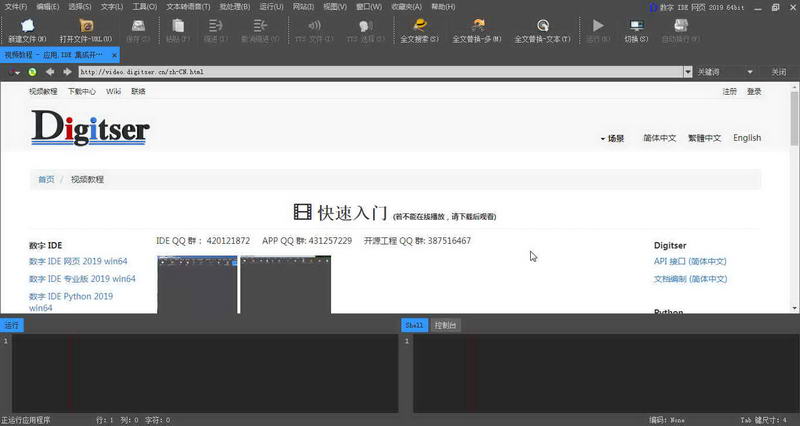Open the 下载中心 download center link
Viewport: 800px width, 426px height.
point(82,91)
